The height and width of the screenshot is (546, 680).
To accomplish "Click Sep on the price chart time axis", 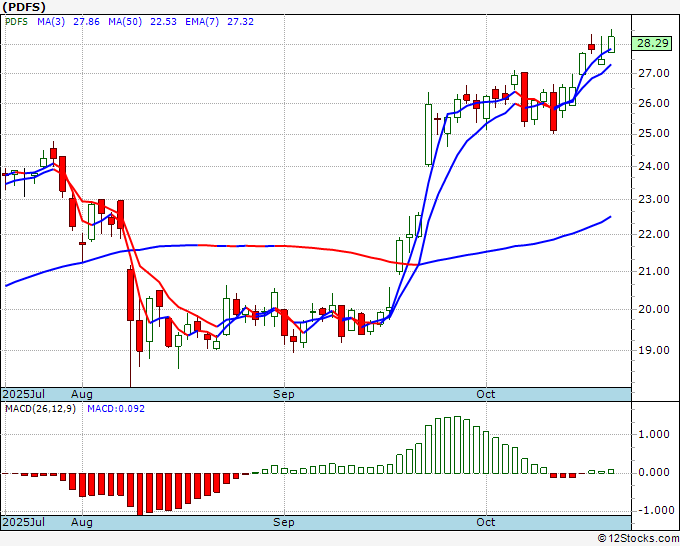I will 284,394.
